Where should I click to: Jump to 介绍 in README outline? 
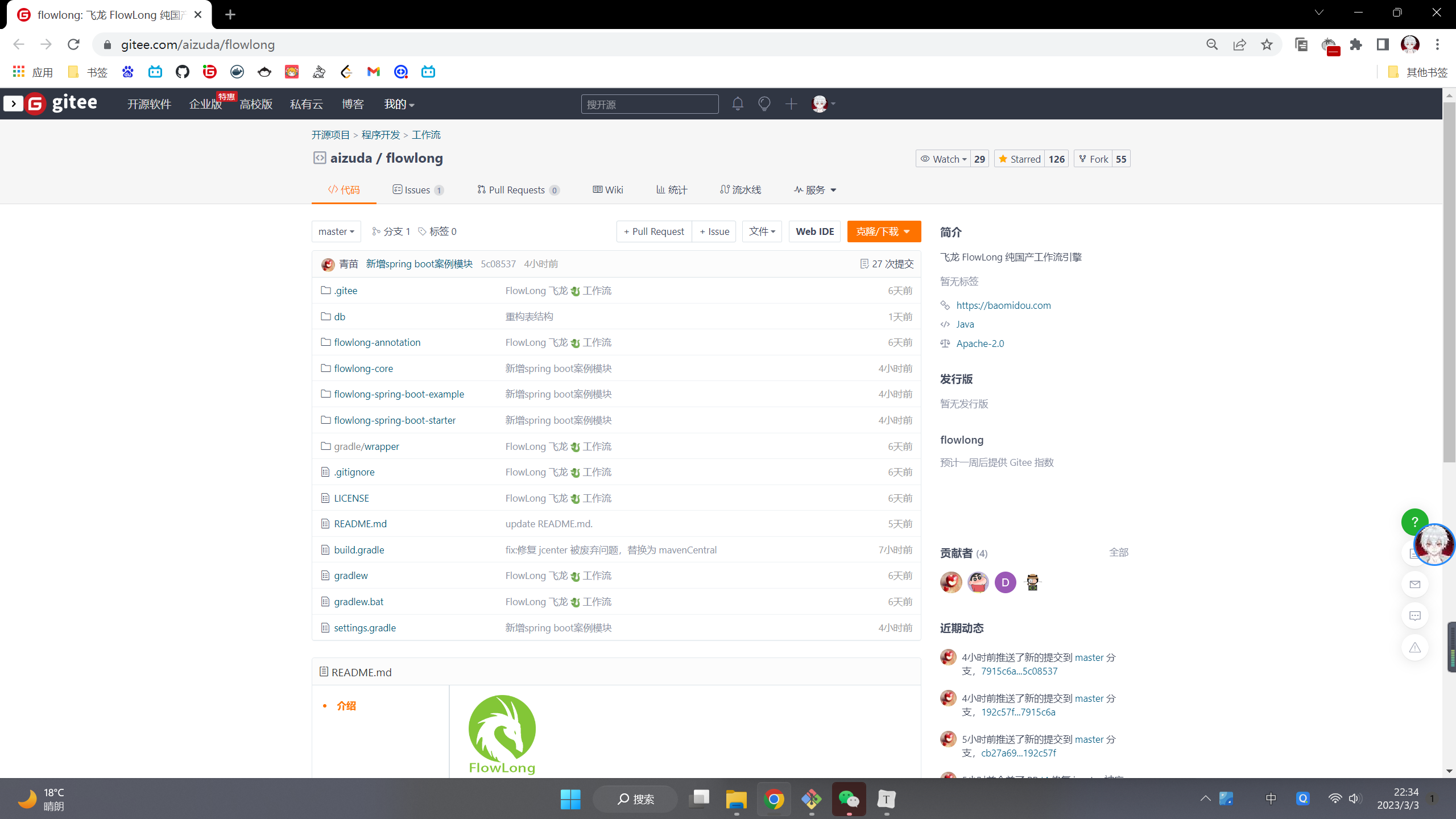346,706
